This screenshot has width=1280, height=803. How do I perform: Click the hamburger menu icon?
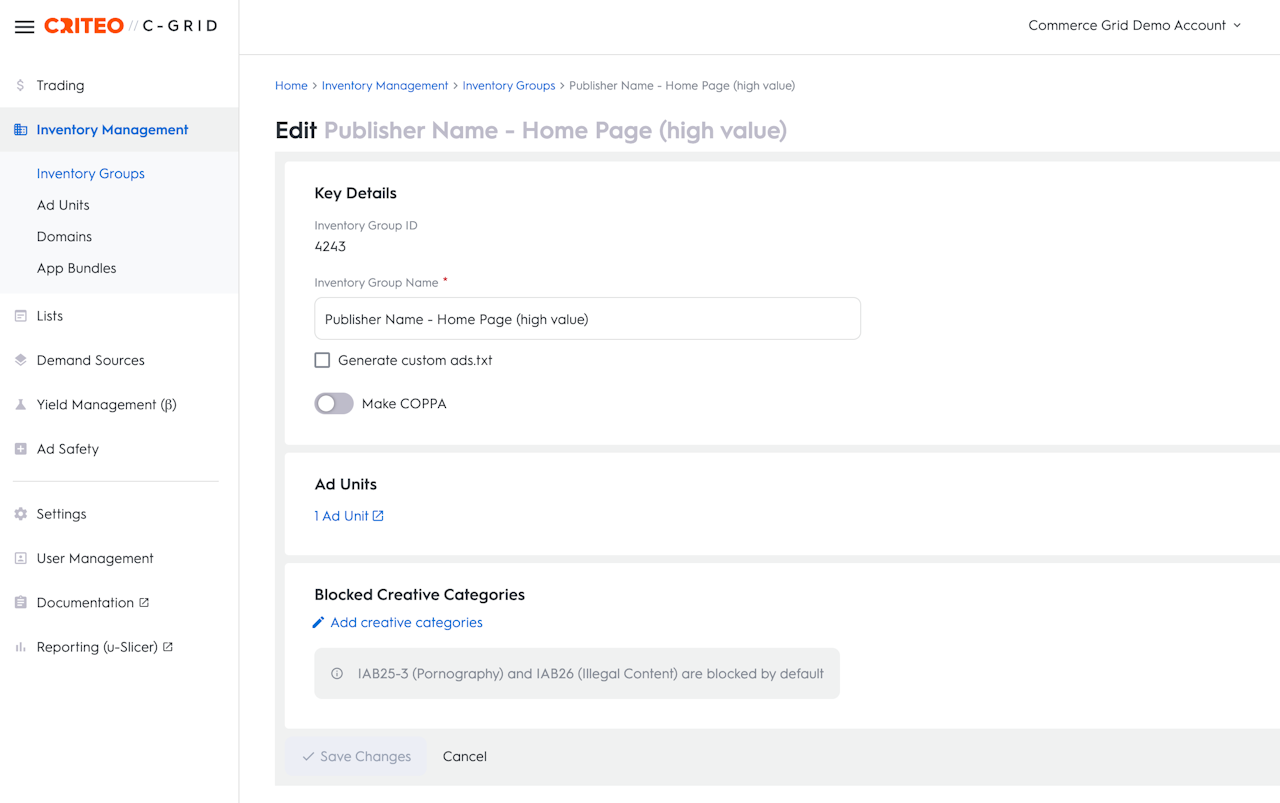point(24,27)
